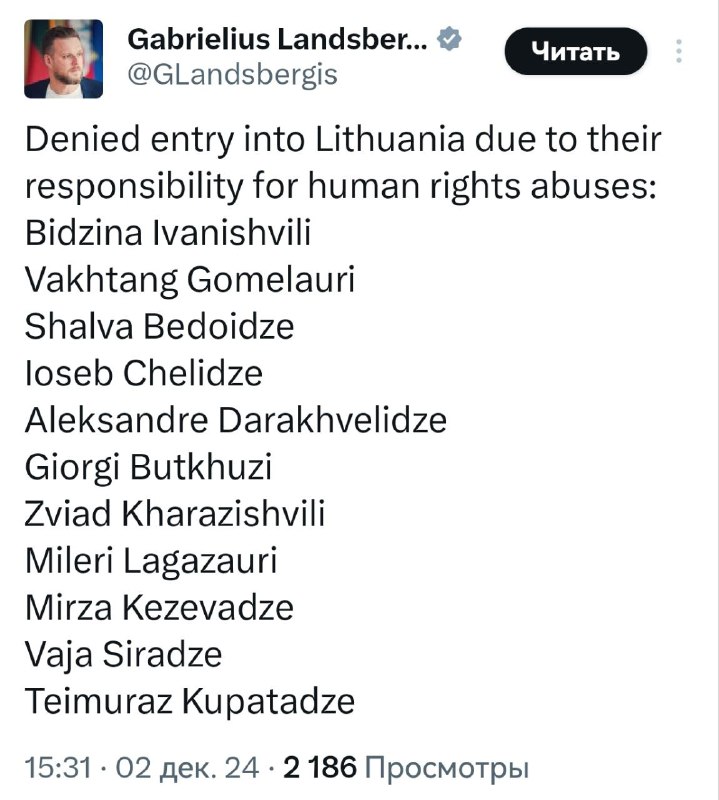The width and height of the screenshot is (719, 800).
Task: Click the 02 дек. 24 date
Action: (187, 768)
